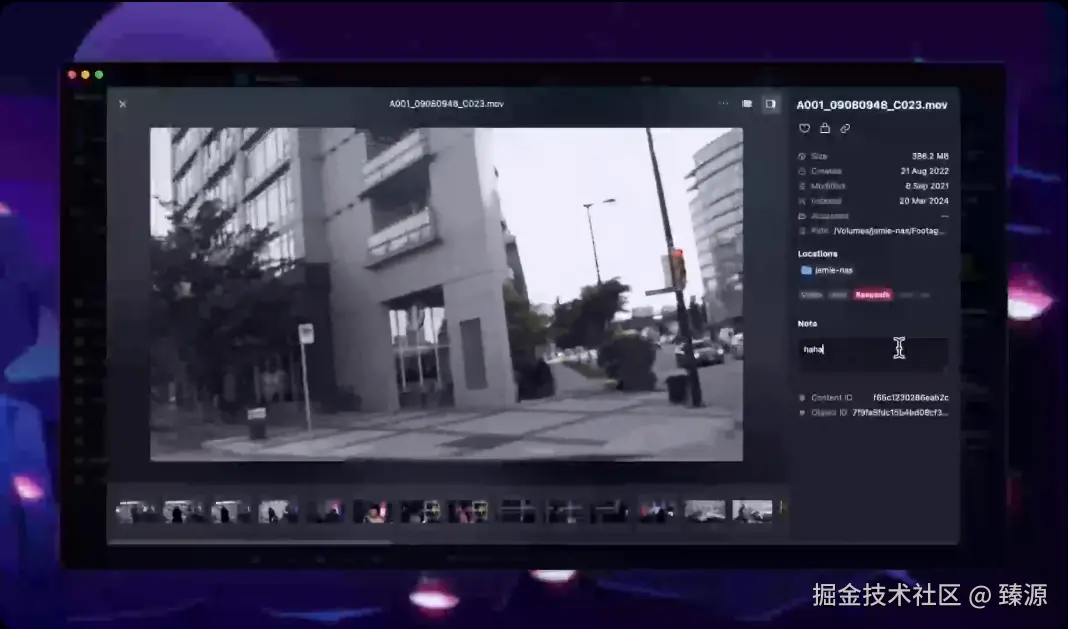Open the jamie-nas folder location
This screenshot has height=629, width=1068.
(x=827, y=271)
